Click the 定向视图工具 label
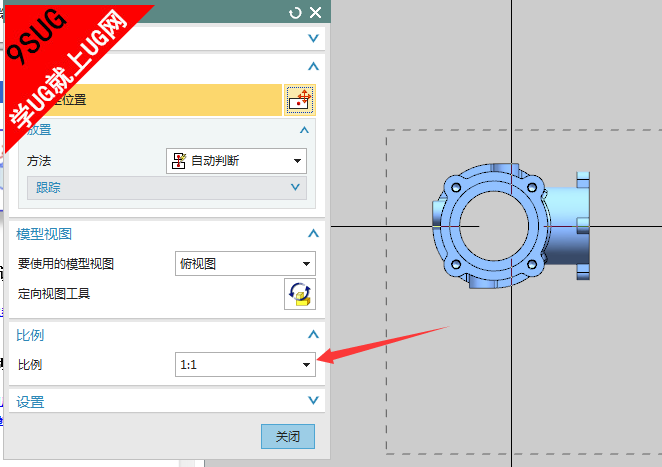The width and height of the screenshot is (662, 467). pyautogui.click(x=54, y=293)
